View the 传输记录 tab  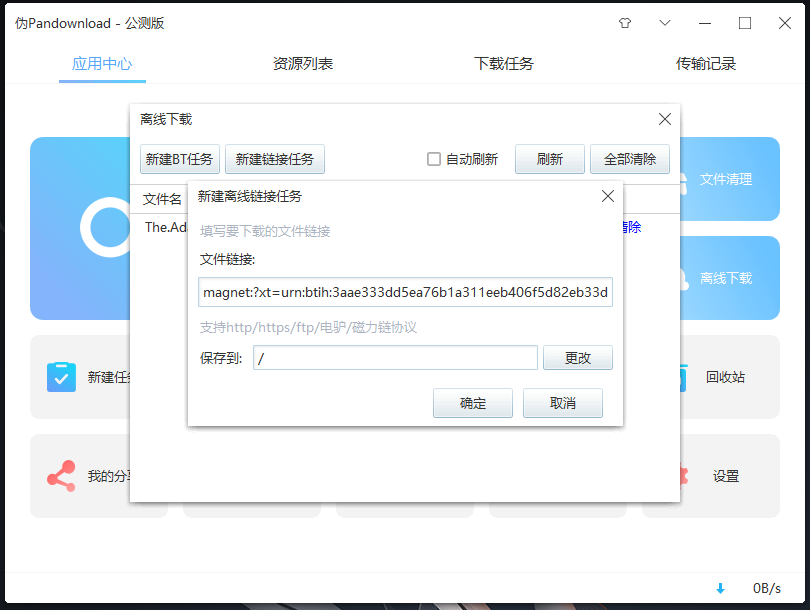706,64
